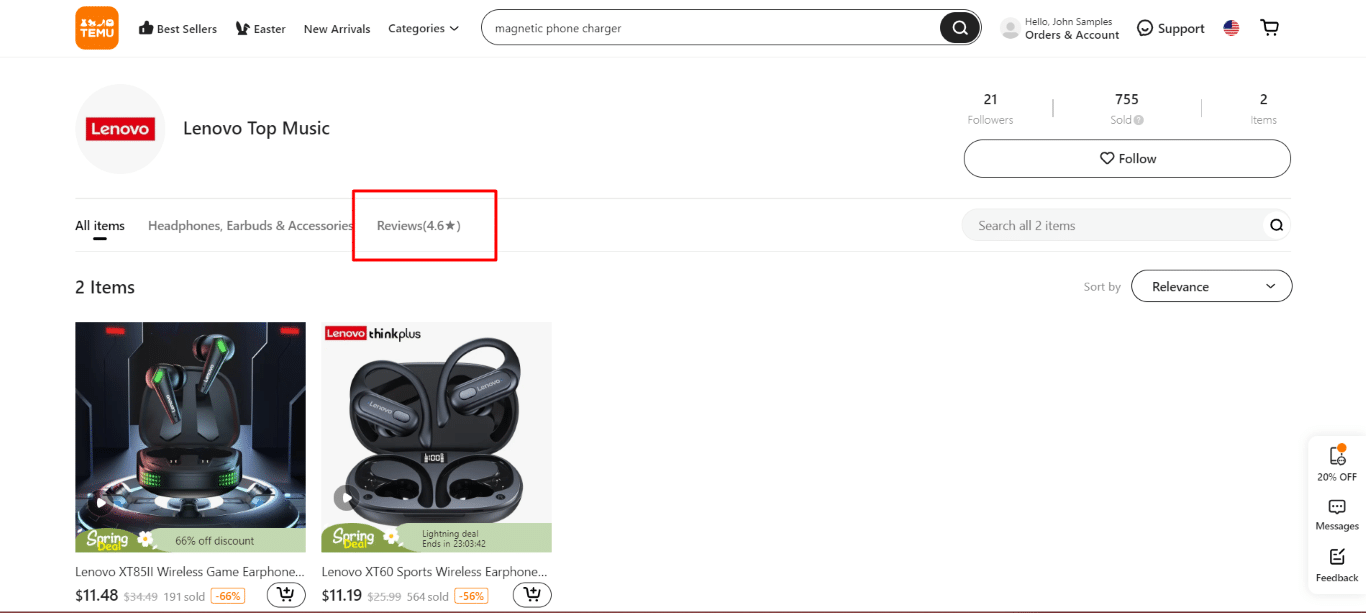Open the shopping cart
Image resolution: width=1366 pixels, height=613 pixels.
coord(1269,27)
